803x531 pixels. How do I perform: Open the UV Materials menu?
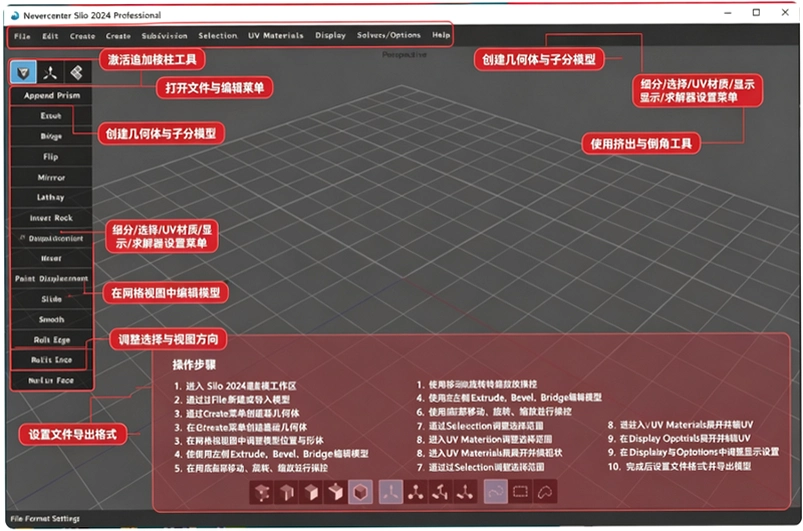pyautogui.click(x=276, y=36)
